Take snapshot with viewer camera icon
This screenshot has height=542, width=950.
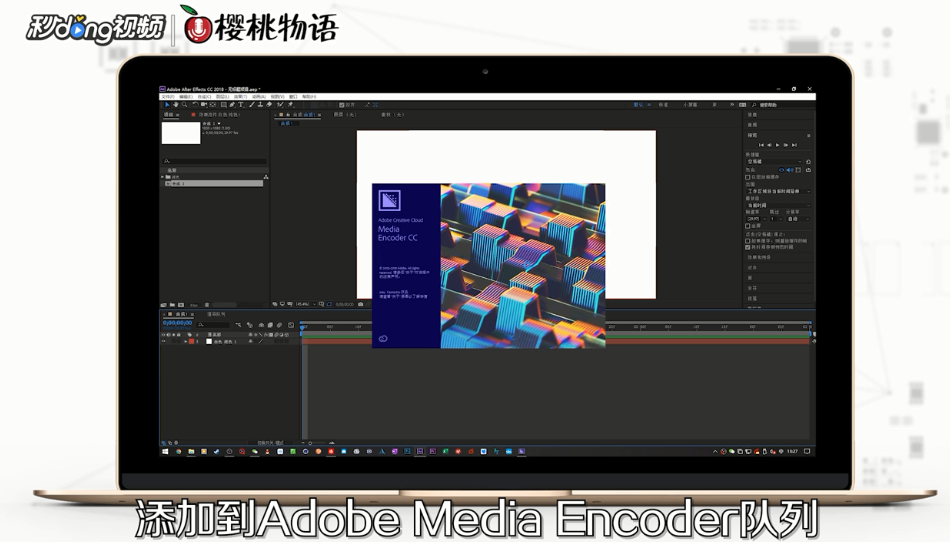pos(360,304)
